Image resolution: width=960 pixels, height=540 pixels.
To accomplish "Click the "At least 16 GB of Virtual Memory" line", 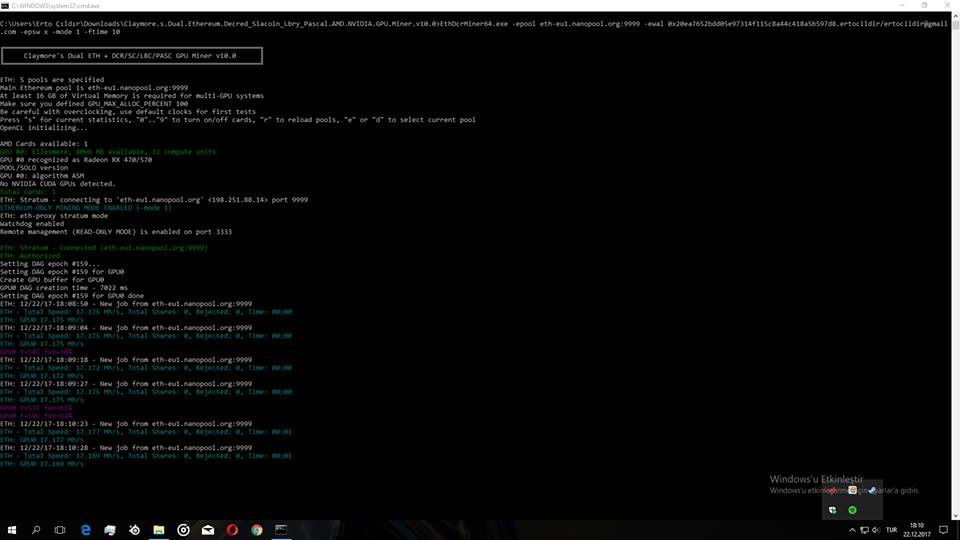I will pos(132,96).
